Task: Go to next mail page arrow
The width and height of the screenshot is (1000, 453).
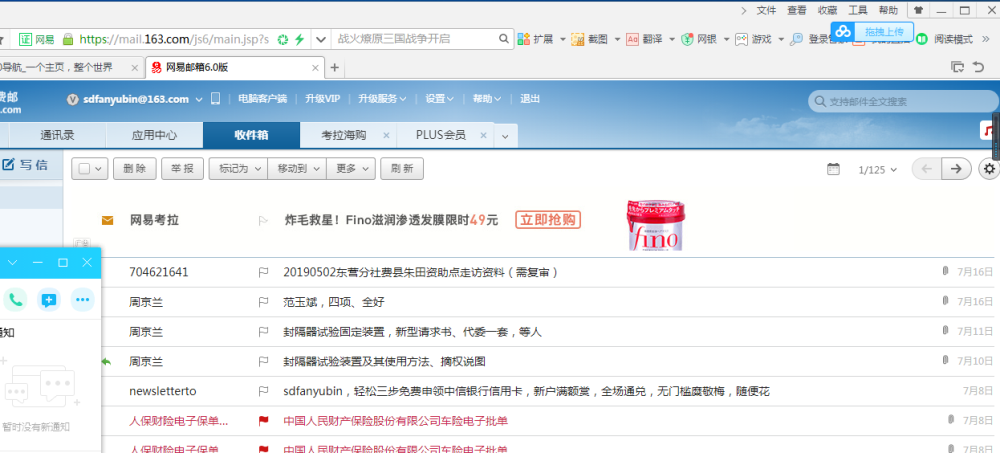Action: click(956, 168)
